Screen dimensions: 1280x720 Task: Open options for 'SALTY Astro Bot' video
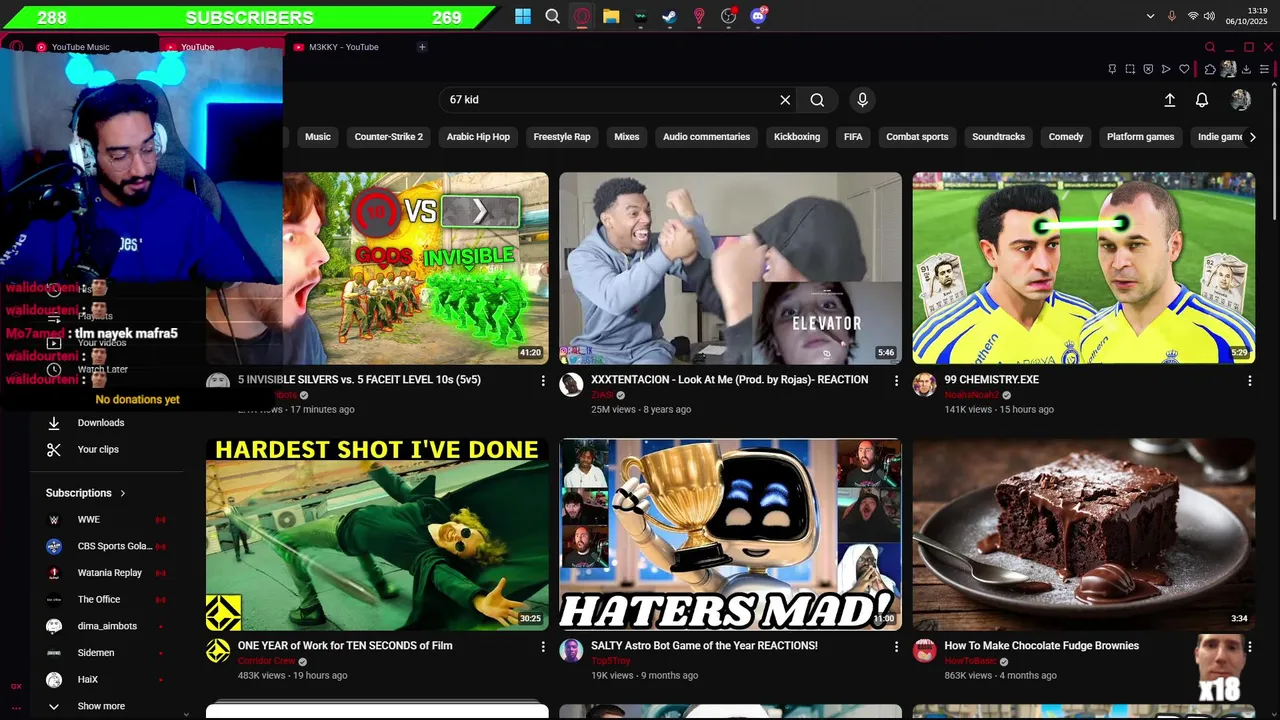point(896,647)
